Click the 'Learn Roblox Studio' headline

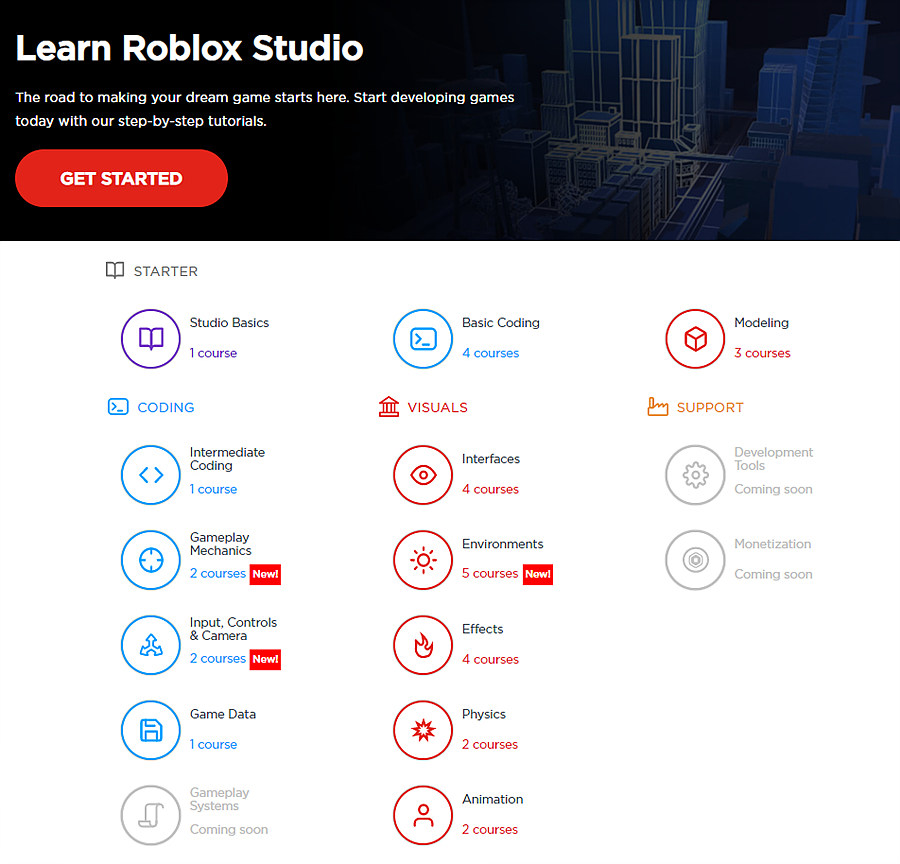(x=189, y=48)
